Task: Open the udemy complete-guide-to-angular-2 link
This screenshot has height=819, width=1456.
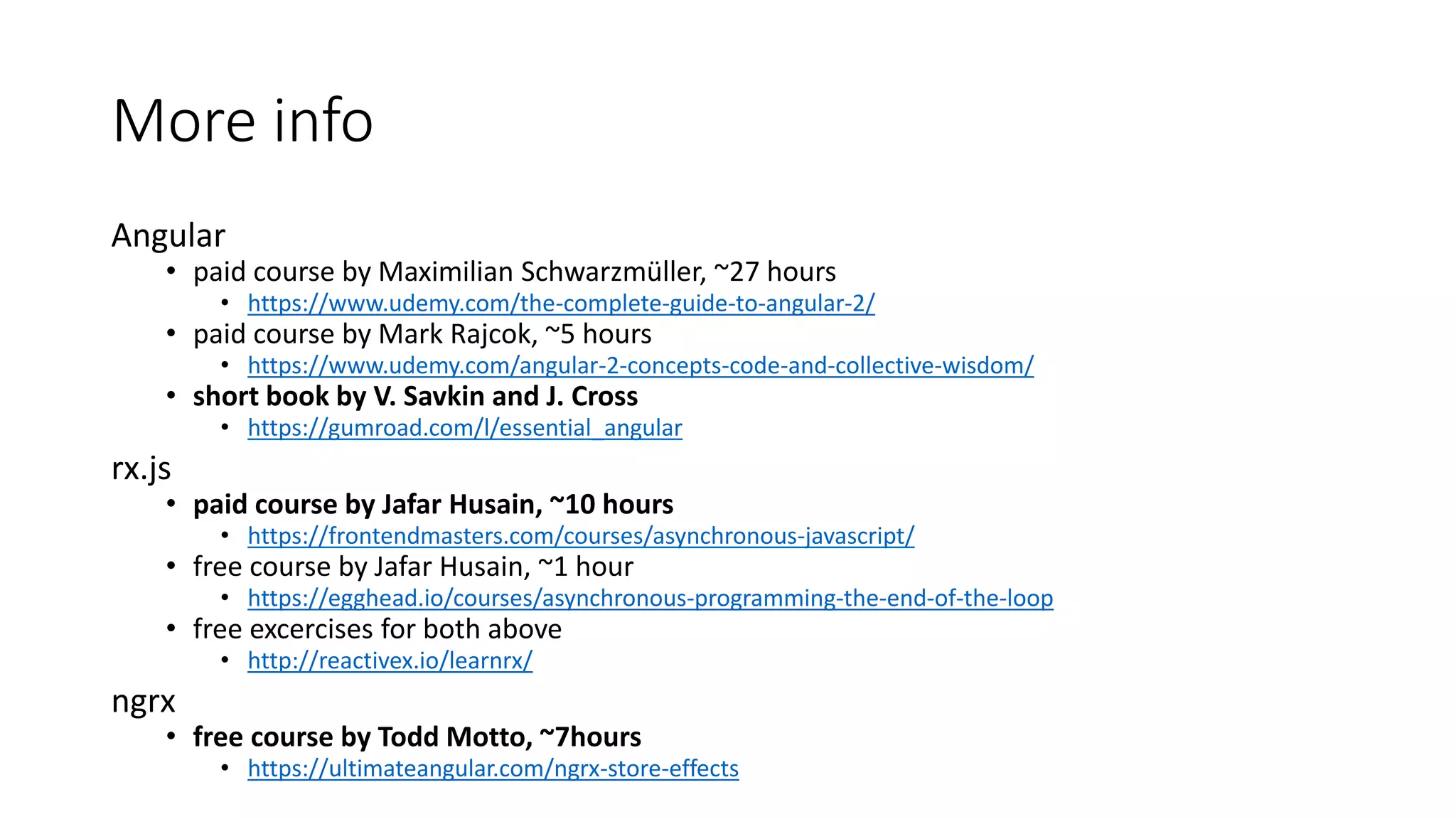Action: point(561,304)
